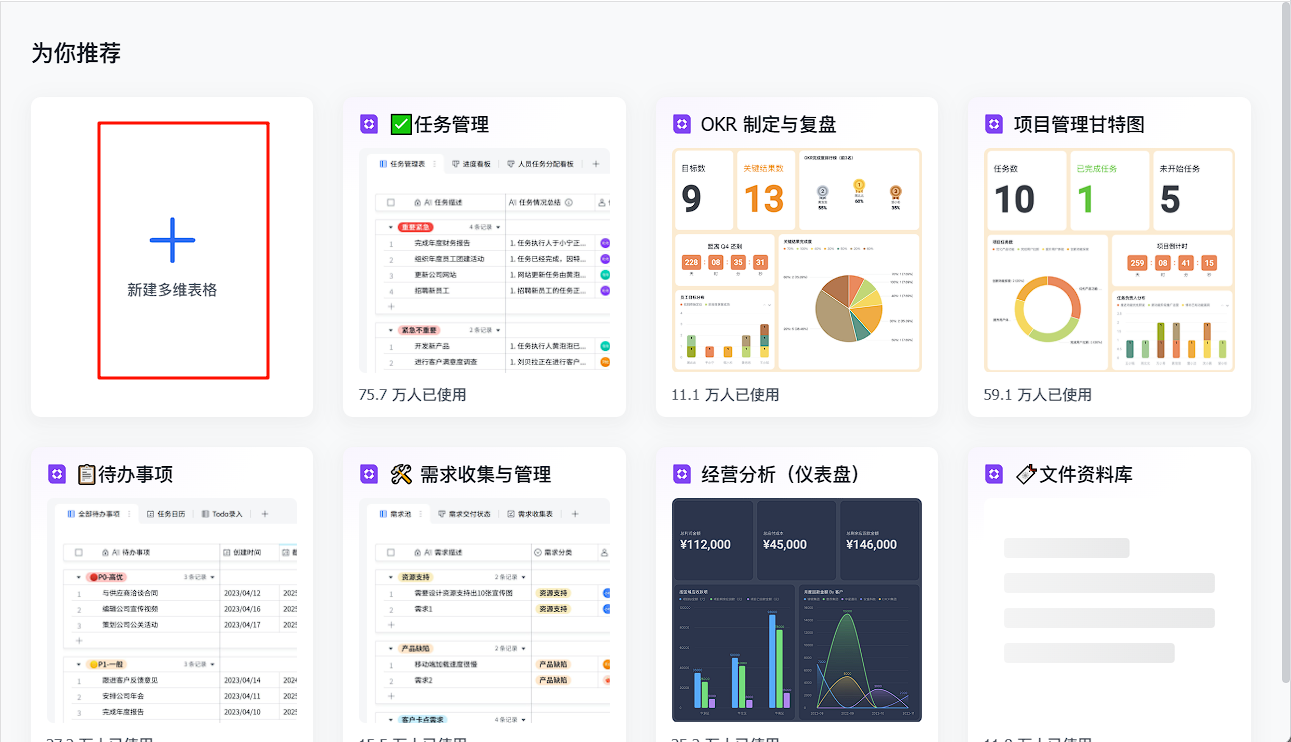Click the purple icon beside 经营分析（仪表盘）
This screenshot has height=742, width=1291.
click(682, 474)
